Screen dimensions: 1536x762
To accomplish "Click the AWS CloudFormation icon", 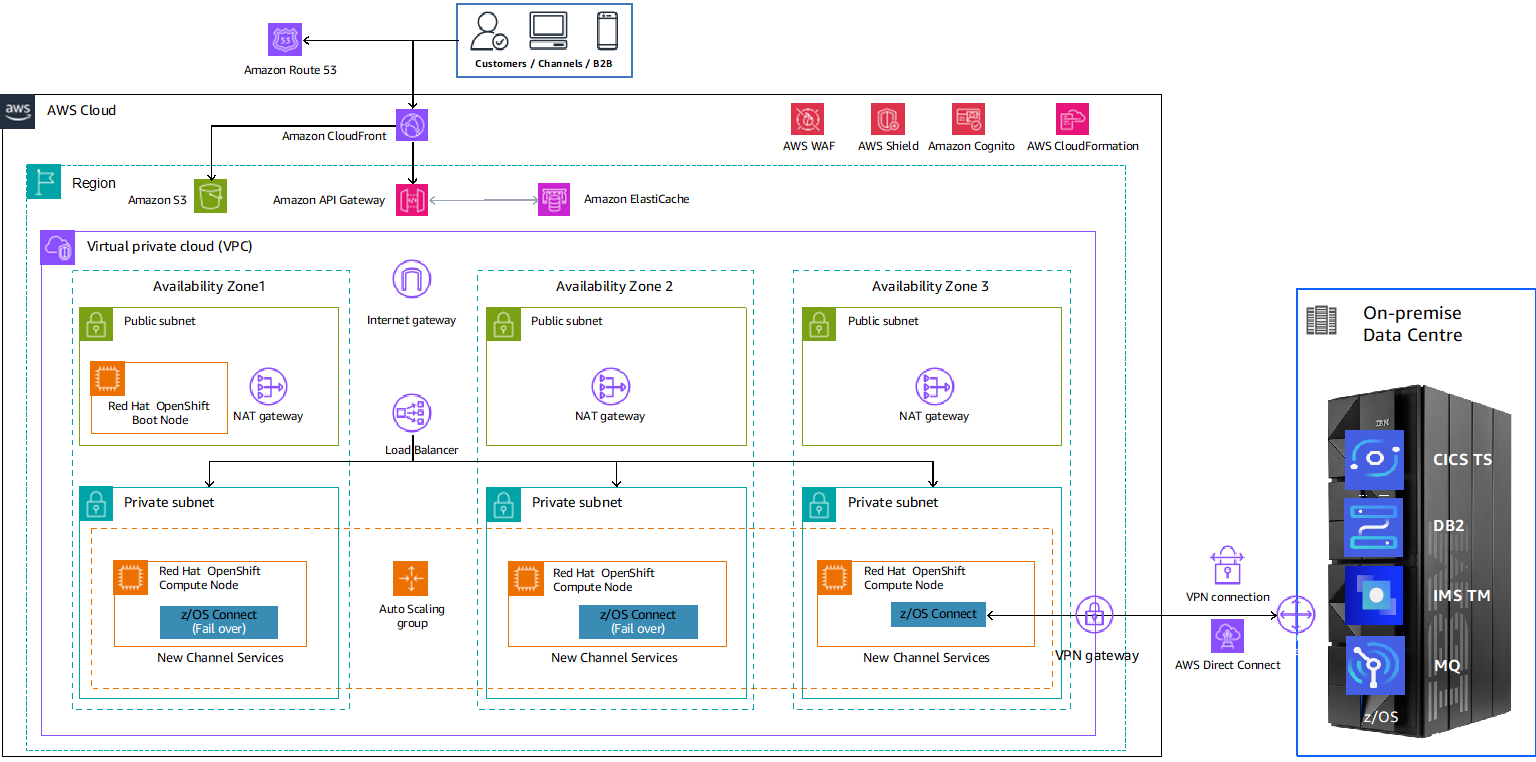I will (1071, 119).
